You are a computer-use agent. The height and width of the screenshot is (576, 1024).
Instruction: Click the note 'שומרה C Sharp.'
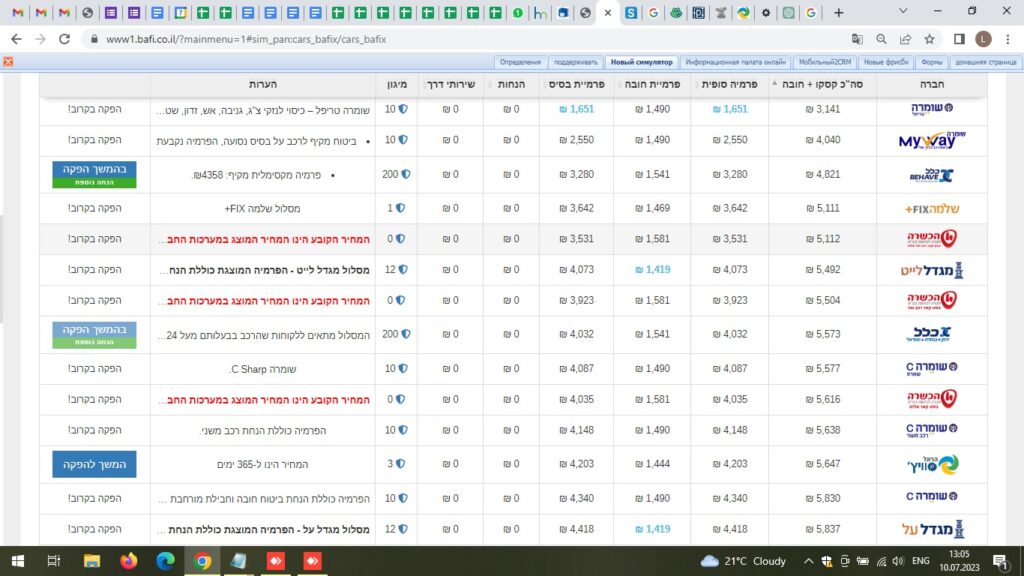(263, 369)
